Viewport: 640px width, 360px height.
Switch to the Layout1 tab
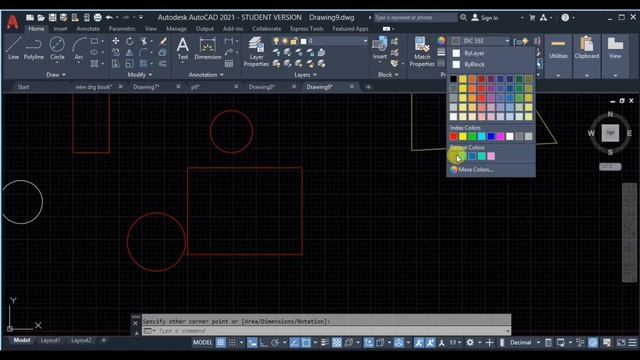[50, 340]
